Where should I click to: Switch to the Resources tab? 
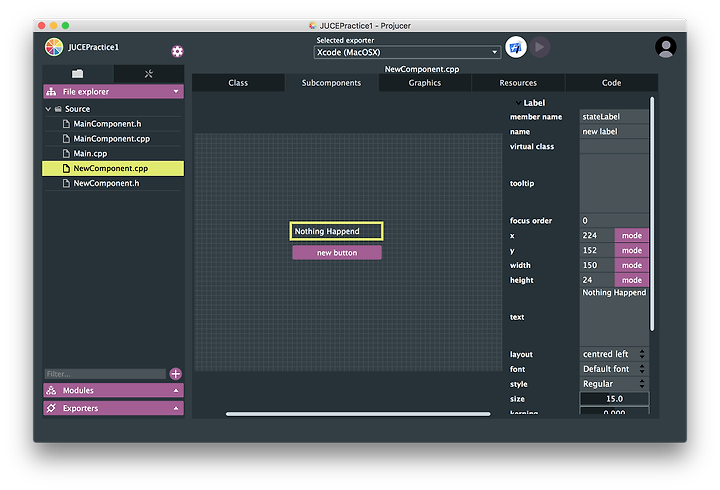click(x=518, y=83)
